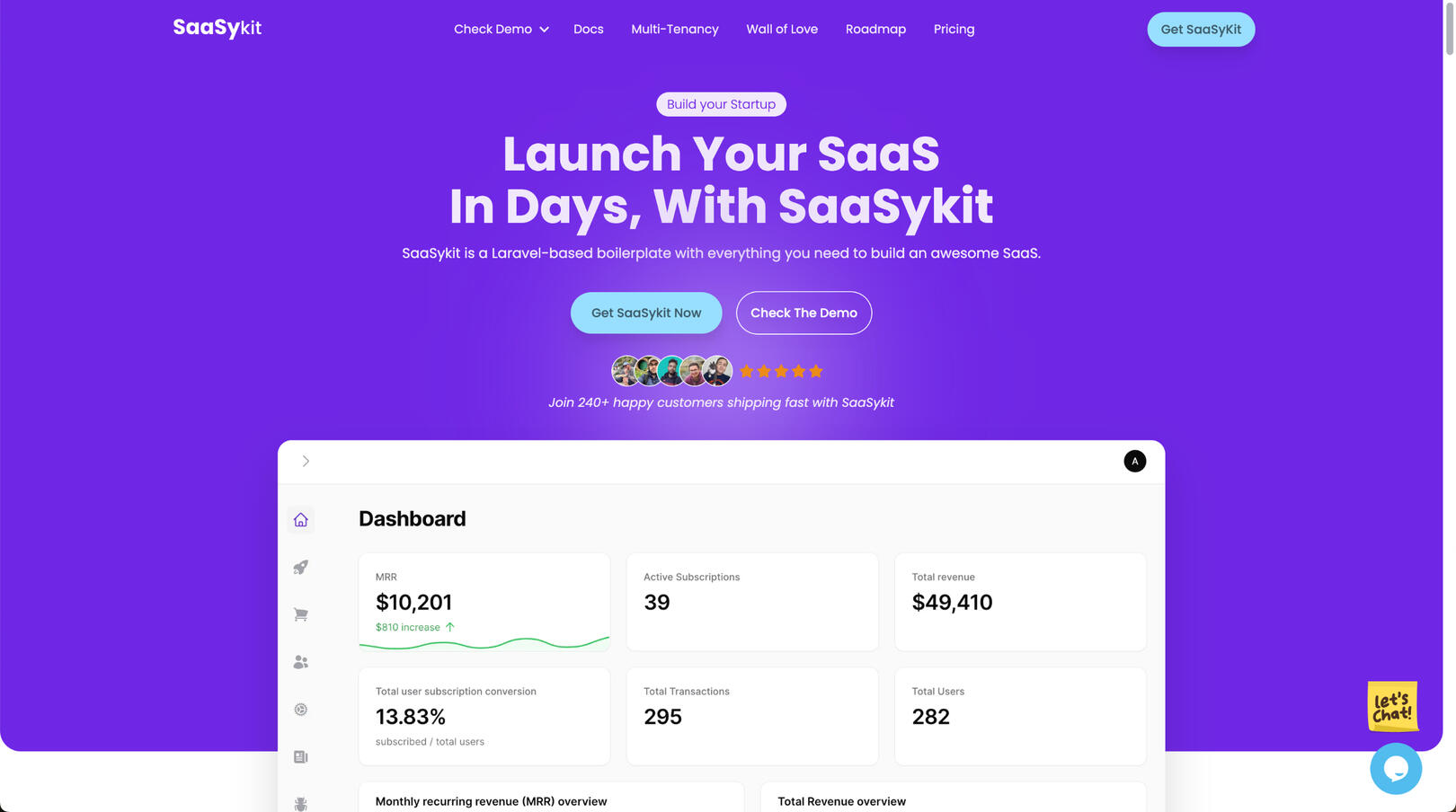Open settings using the gear icon
1456x812 pixels.
(300, 710)
